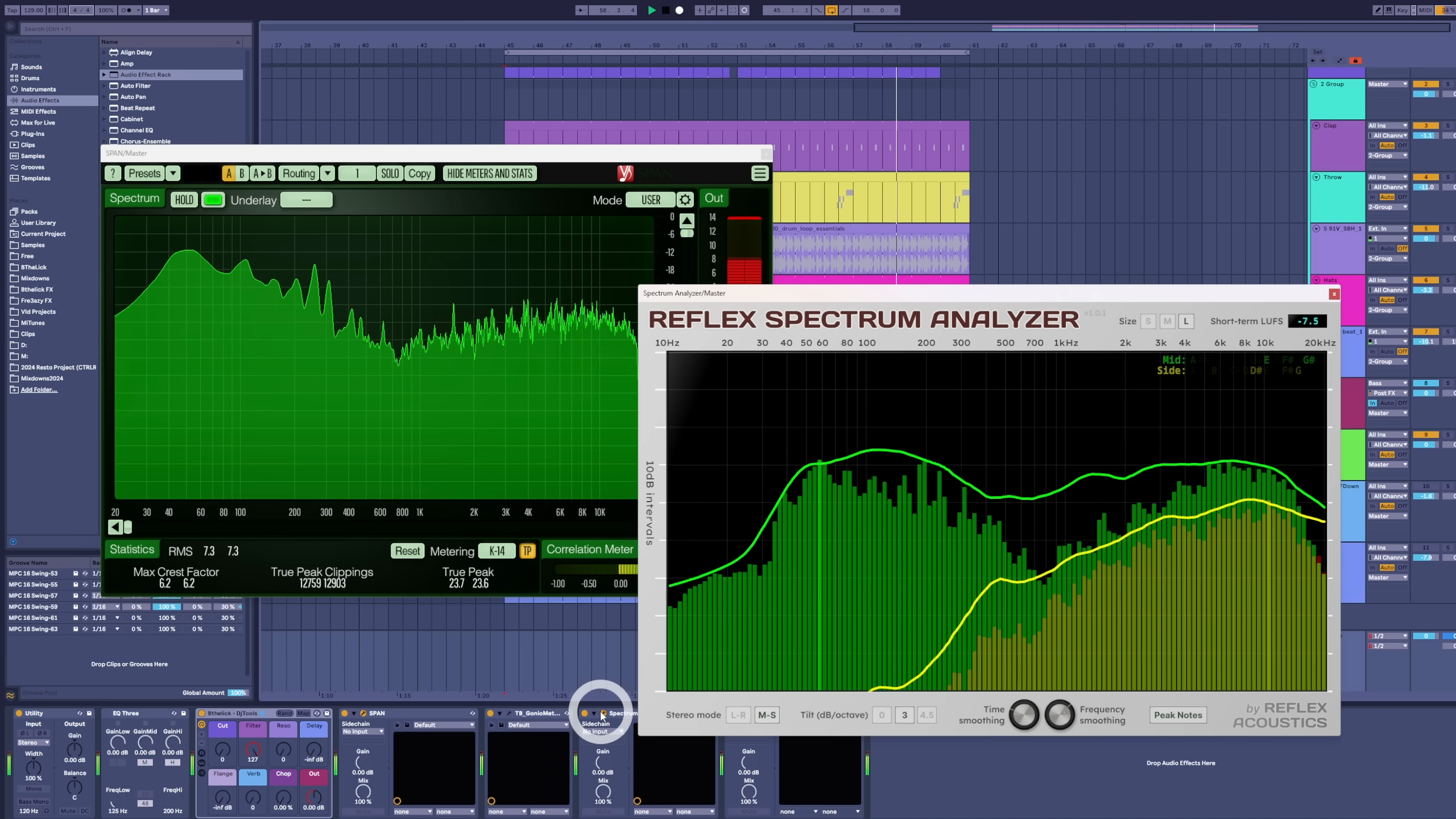1456x819 pixels.
Task: Click the SOLO button in SPAN
Action: click(x=390, y=173)
